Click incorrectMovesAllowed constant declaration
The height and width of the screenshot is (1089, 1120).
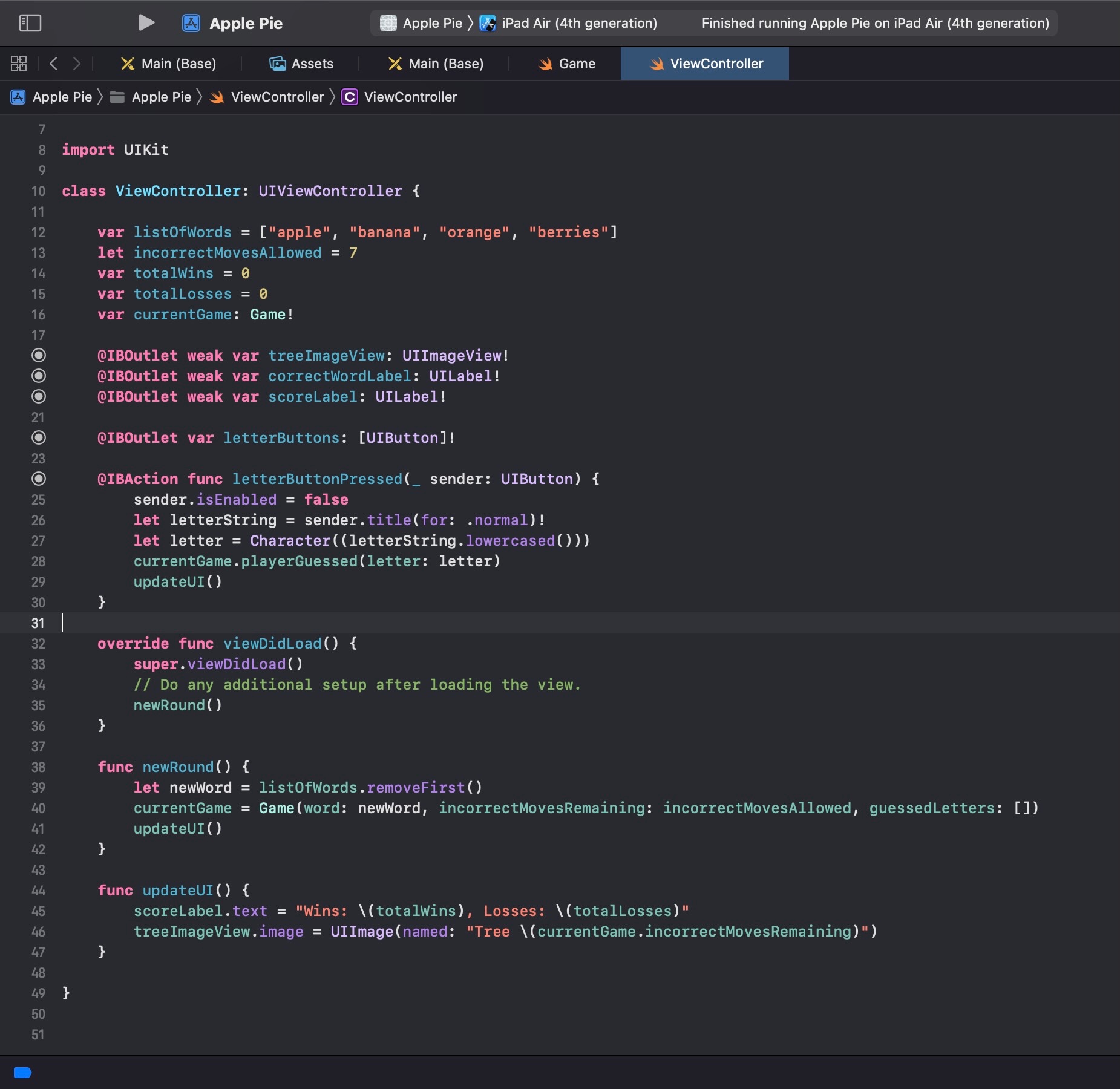[x=228, y=253]
